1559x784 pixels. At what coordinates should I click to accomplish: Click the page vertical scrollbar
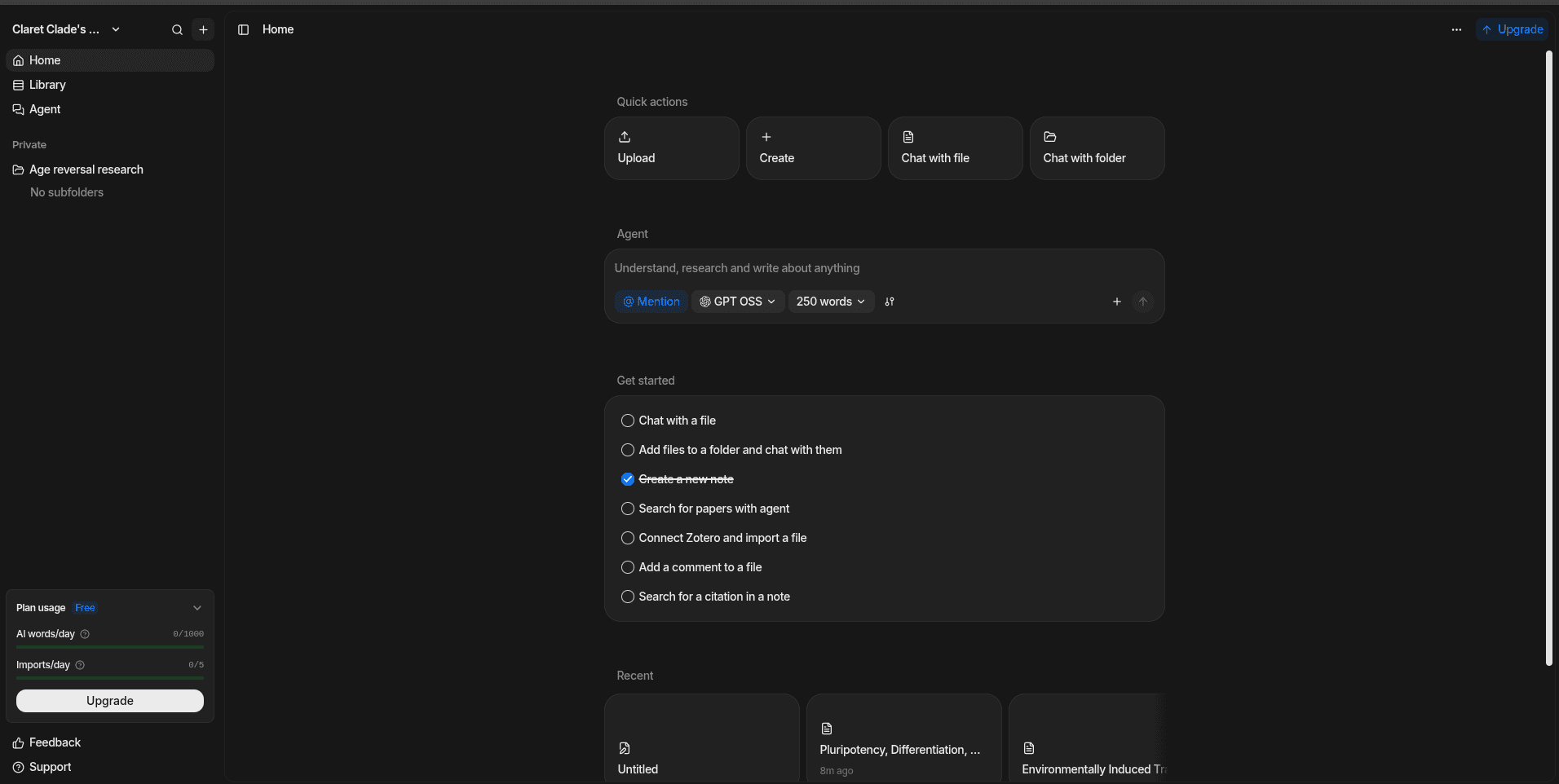pyautogui.click(x=1548, y=359)
